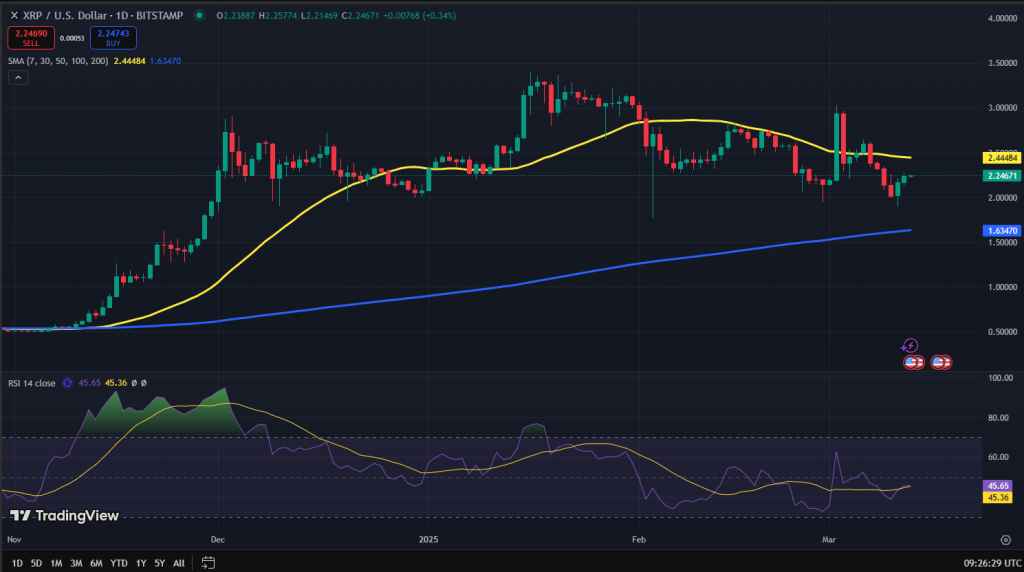Click the RSI 14 close indicator label
The width and height of the screenshot is (1024, 572).
pyautogui.click(x=31, y=383)
